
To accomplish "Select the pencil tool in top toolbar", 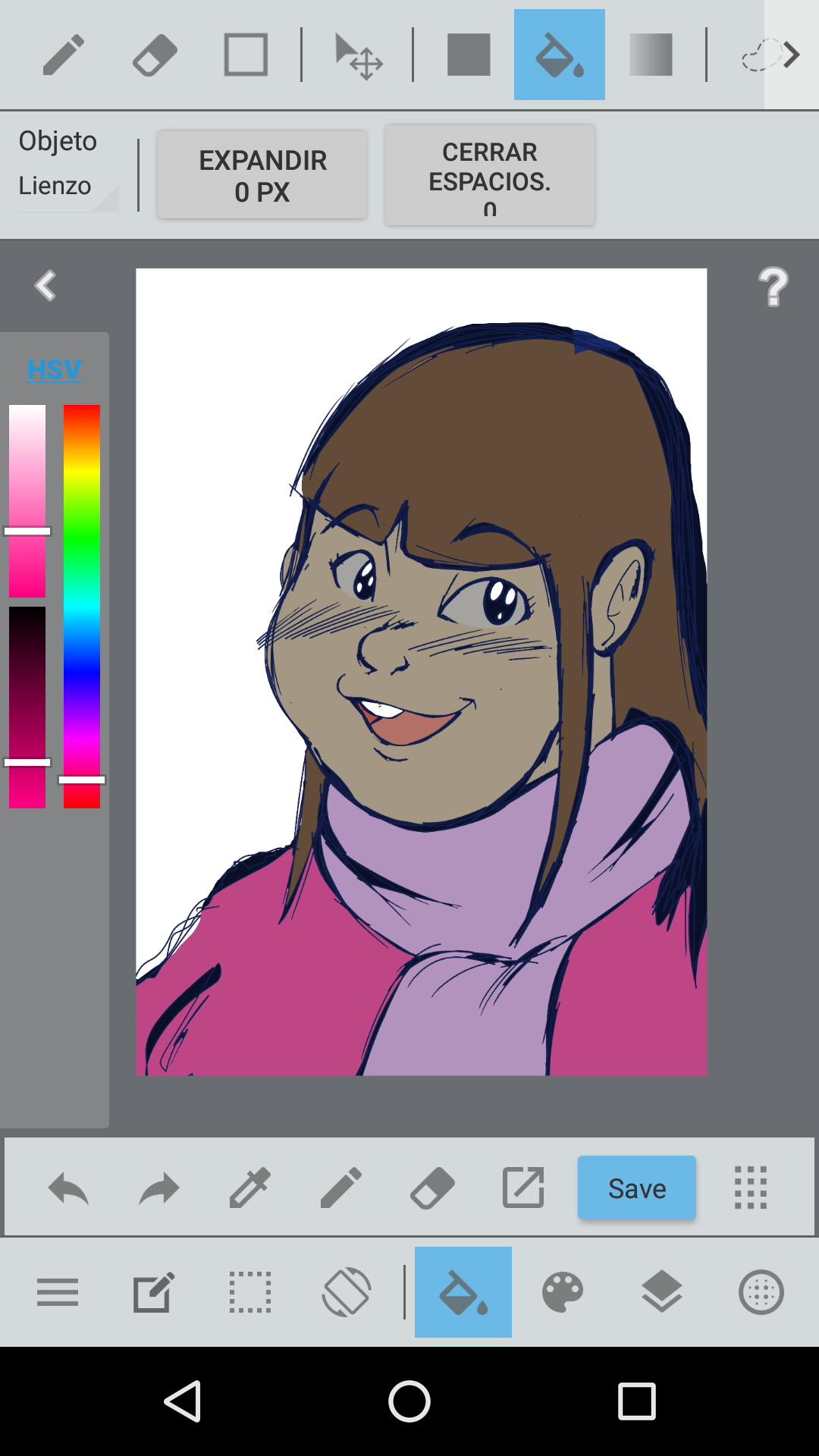I will pos(63,55).
